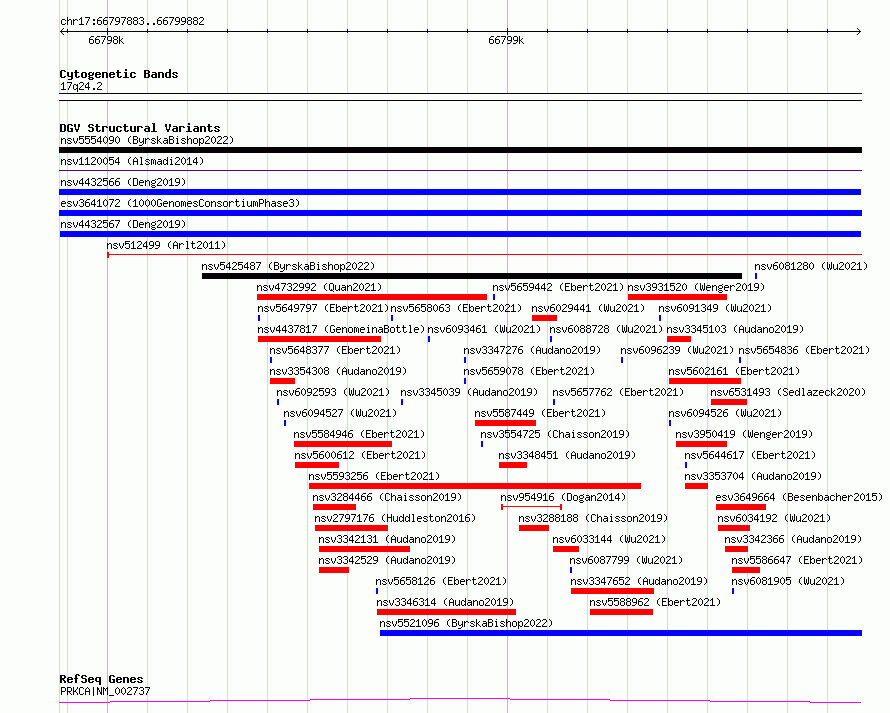Select nsv5657762 (Ebert2021) label
The image size is (890, 713).
pyautogui.click(x=618, y=392)
